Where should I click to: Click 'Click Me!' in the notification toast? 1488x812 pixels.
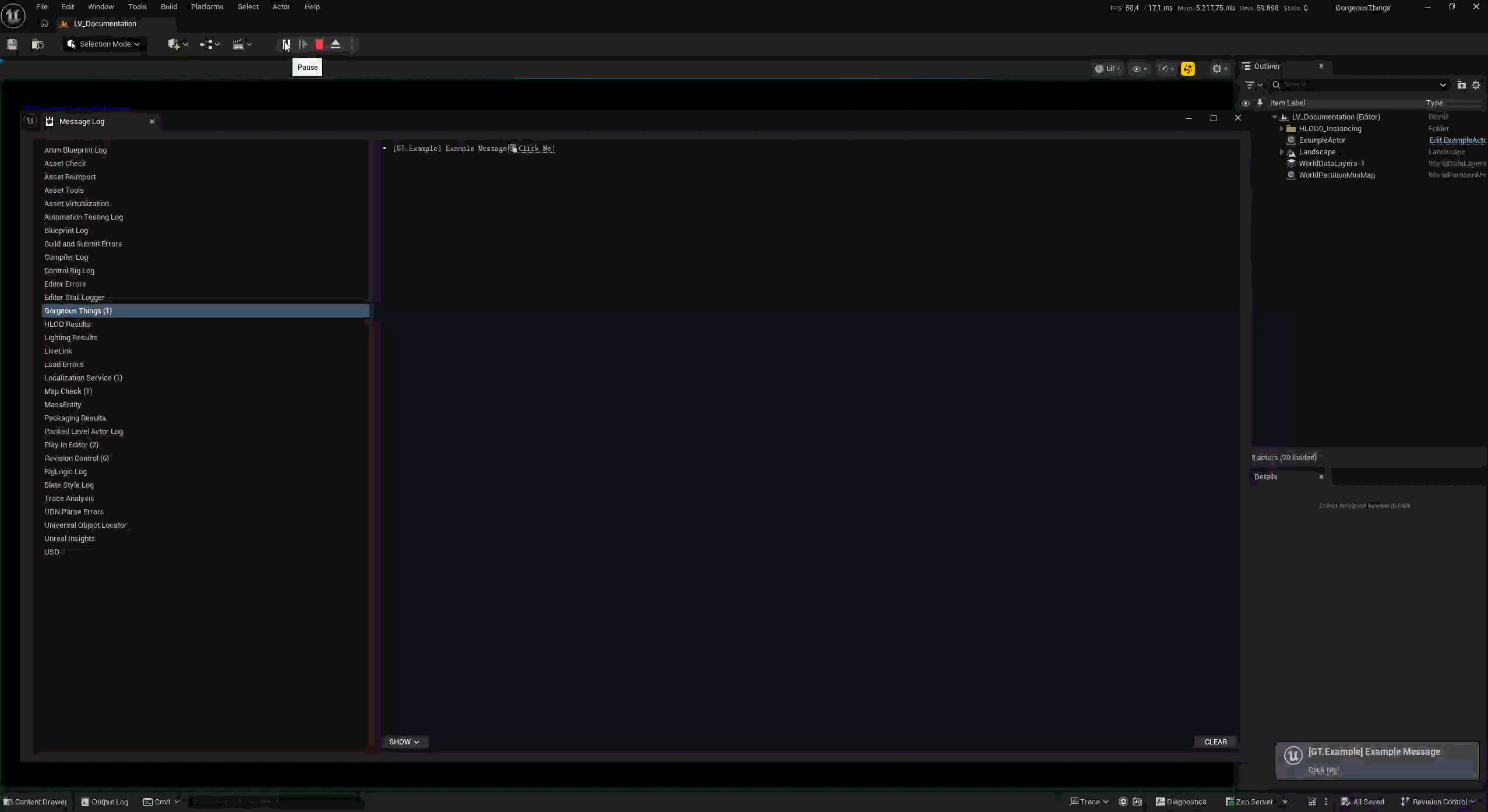[1324, 770]
